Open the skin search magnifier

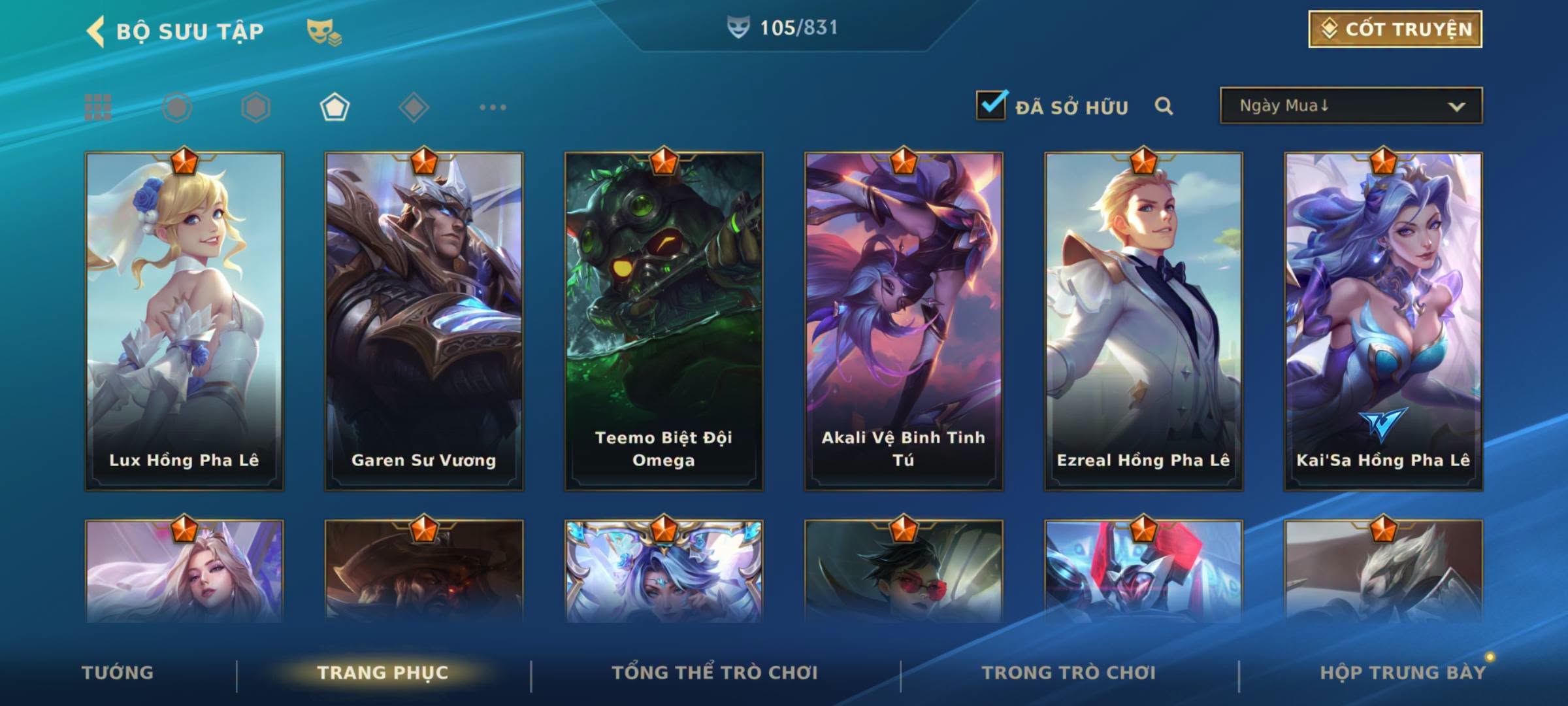click(1164, 106)
